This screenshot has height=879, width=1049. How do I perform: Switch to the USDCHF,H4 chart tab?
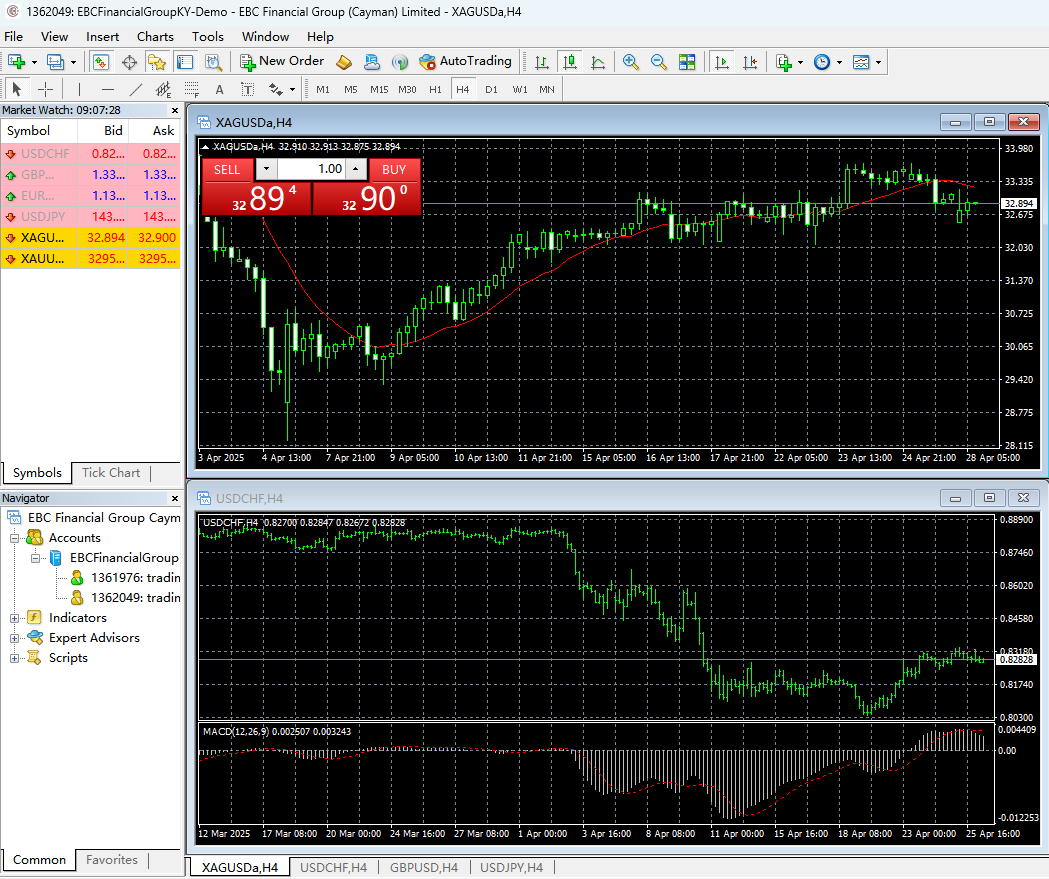click(x=333, y=868)
